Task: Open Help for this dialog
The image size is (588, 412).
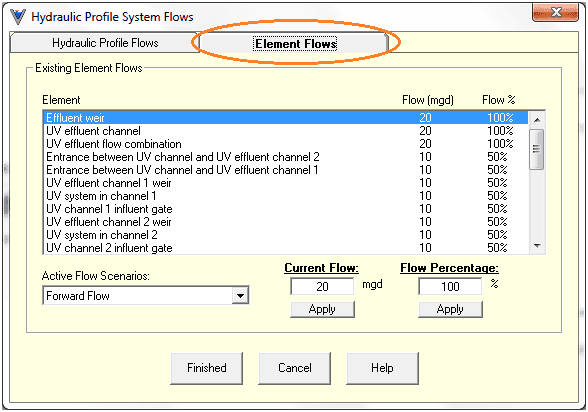Action: tap(382, 368)
